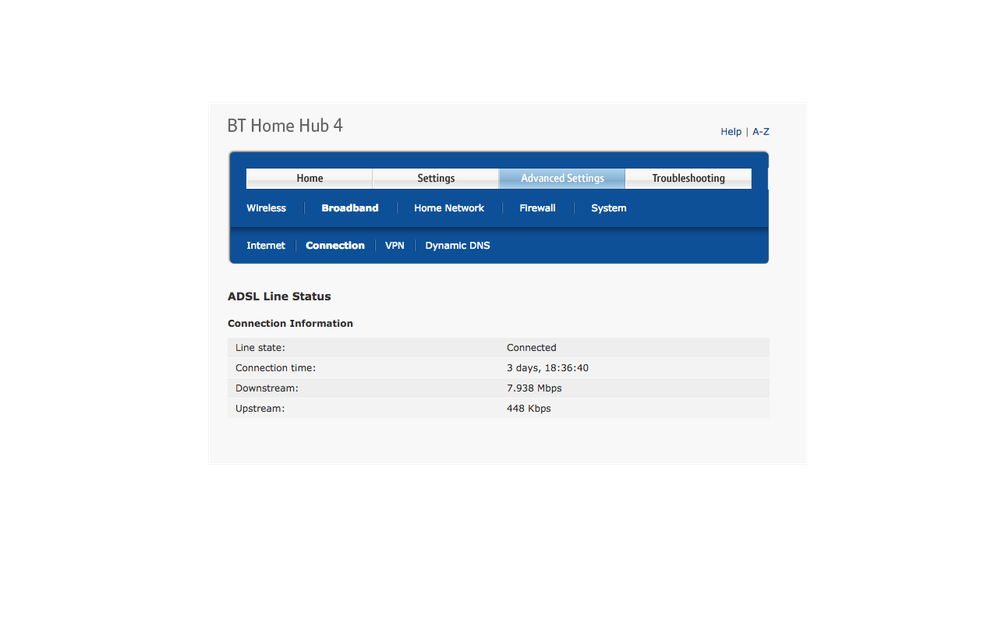This screenshot has height=624, width=998.
Task: Go to Firewall settings
Action: pos(537,208)
